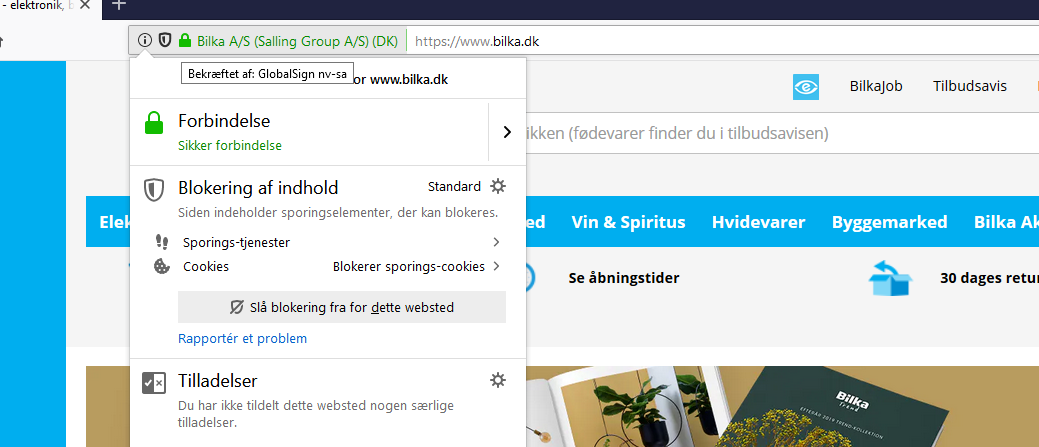Viewport: 1039px width, 447px height.
Task: Open the Rapportér et problem link
Action: click(243, 338)
